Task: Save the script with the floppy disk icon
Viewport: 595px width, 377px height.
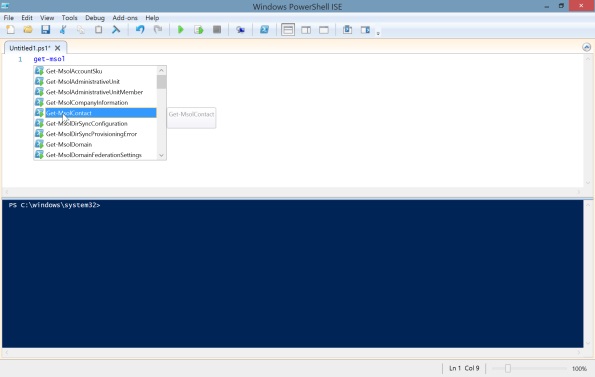Action: coord(46,30)
